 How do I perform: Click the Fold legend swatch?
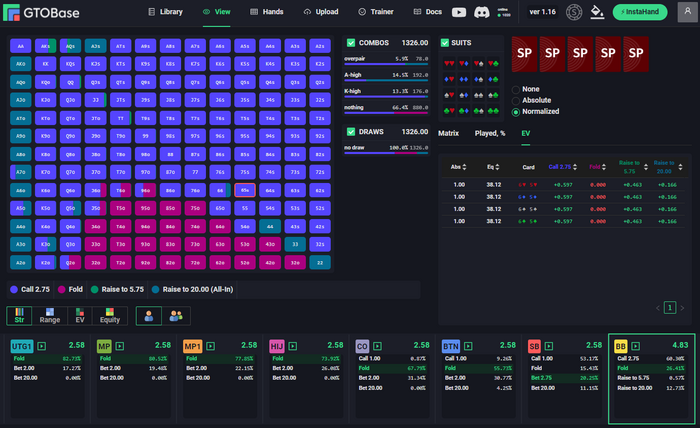(x=62, y=290)
